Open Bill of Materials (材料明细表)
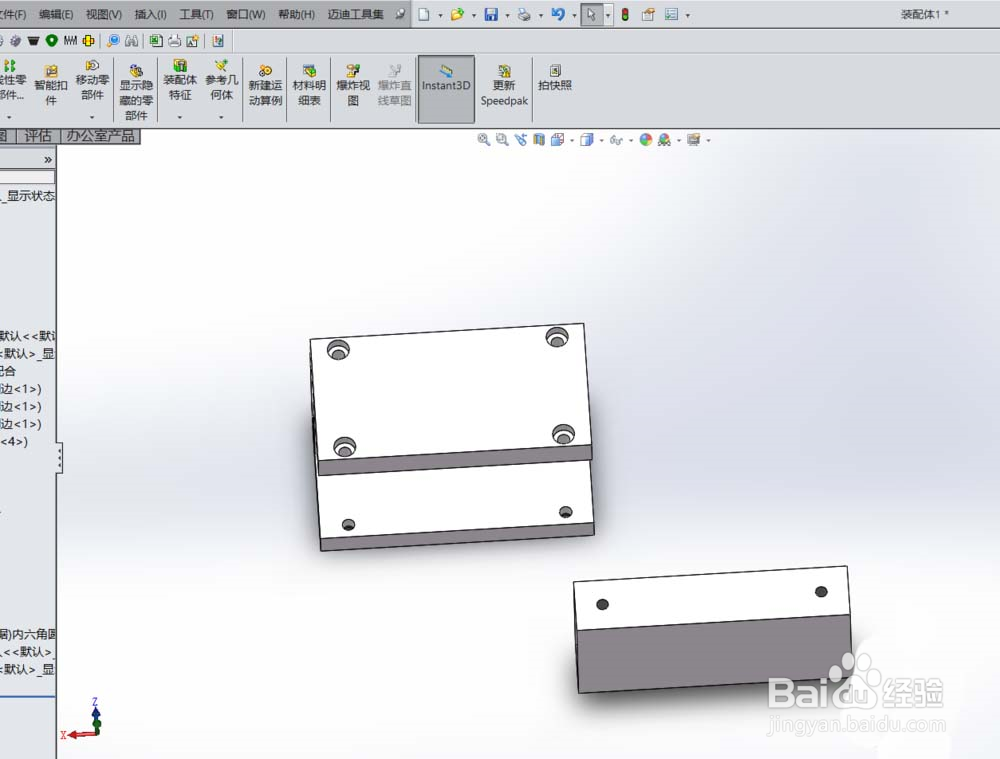Screen dimensions: 1000x759 [x=309, y=85]
